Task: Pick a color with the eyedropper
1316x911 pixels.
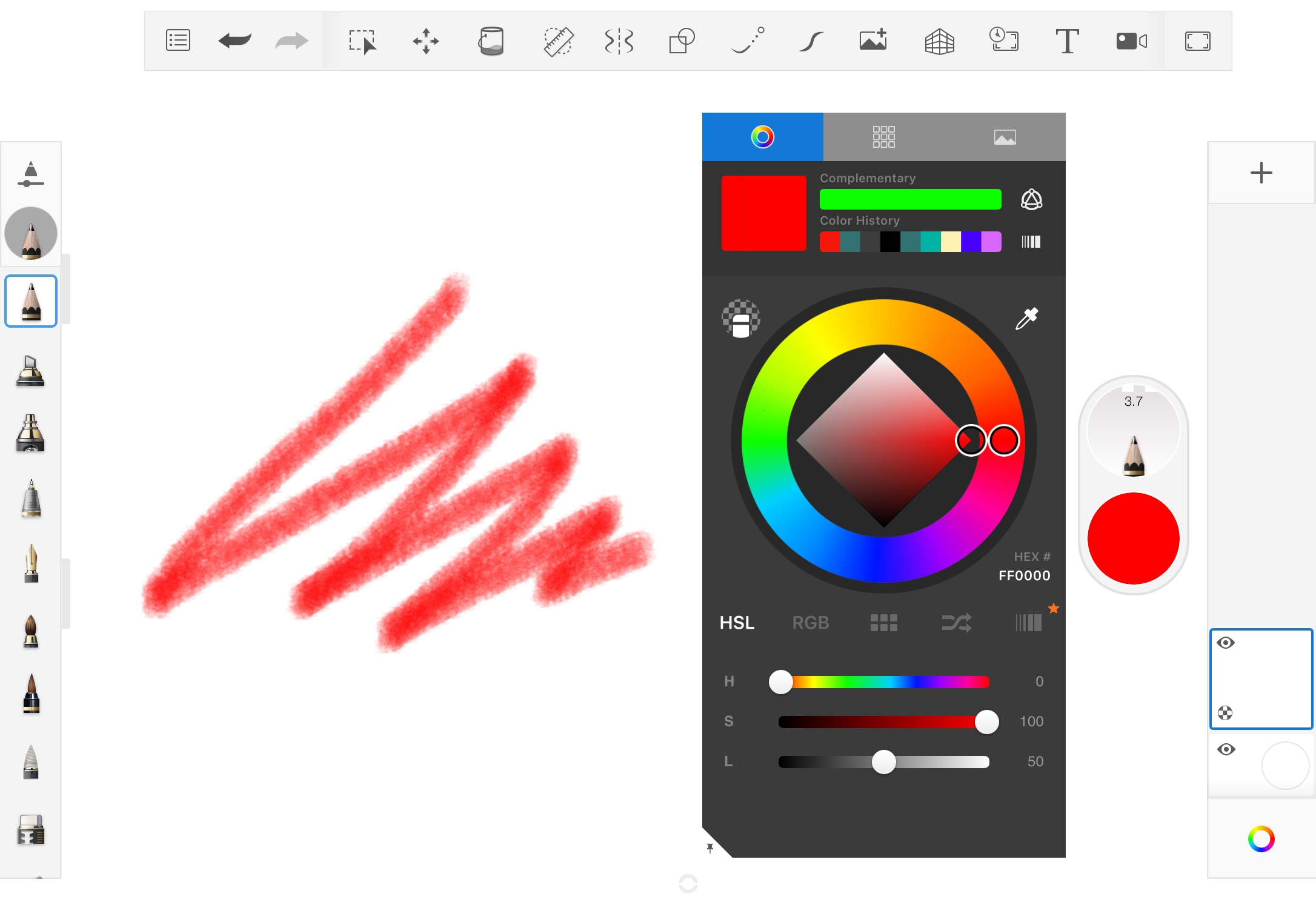Action: tap(1026, 318)
